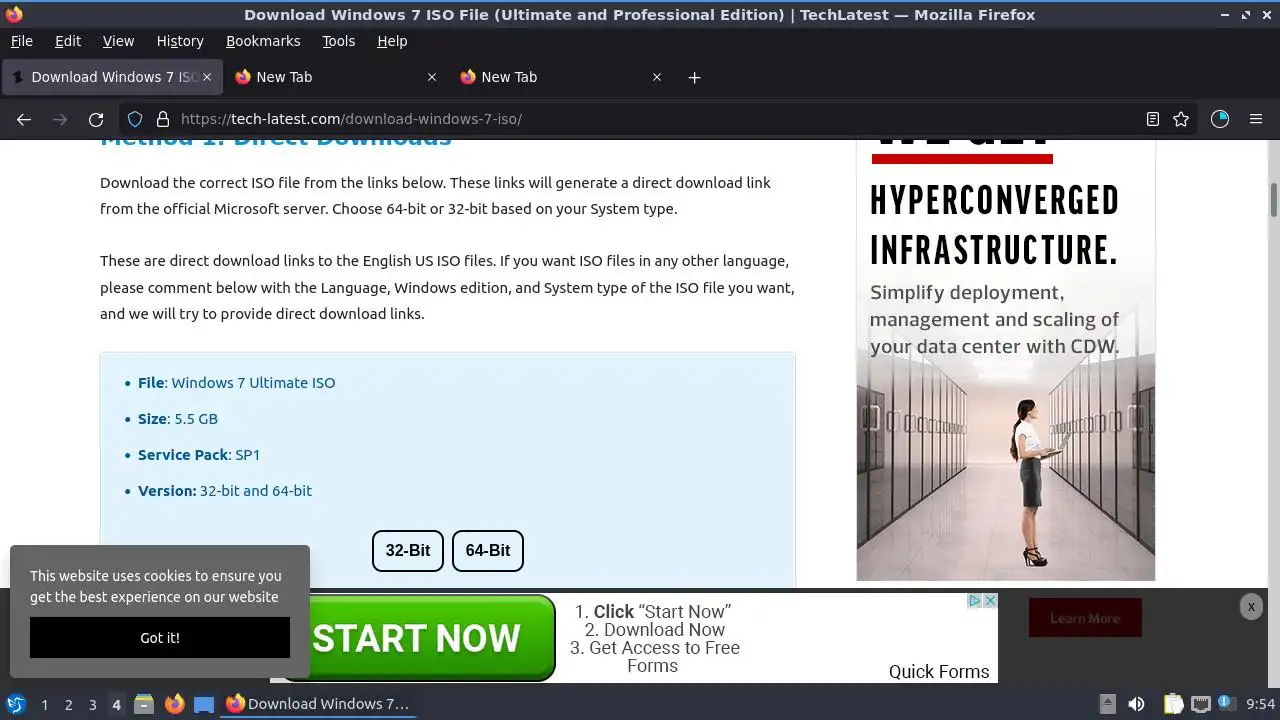The image size is (1280, 720).
Task: Close the Download Windows 7 ISO tab
Action: pos(207,77)
